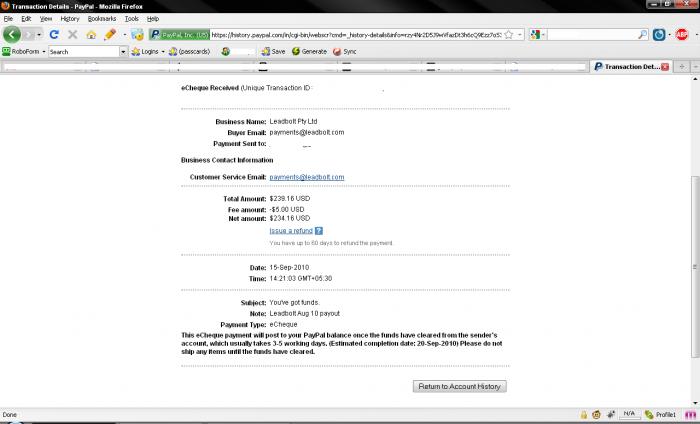Open the dropdown next to the blue extension icon
This screenshot has width=700, height=424.
coord(669,34)
